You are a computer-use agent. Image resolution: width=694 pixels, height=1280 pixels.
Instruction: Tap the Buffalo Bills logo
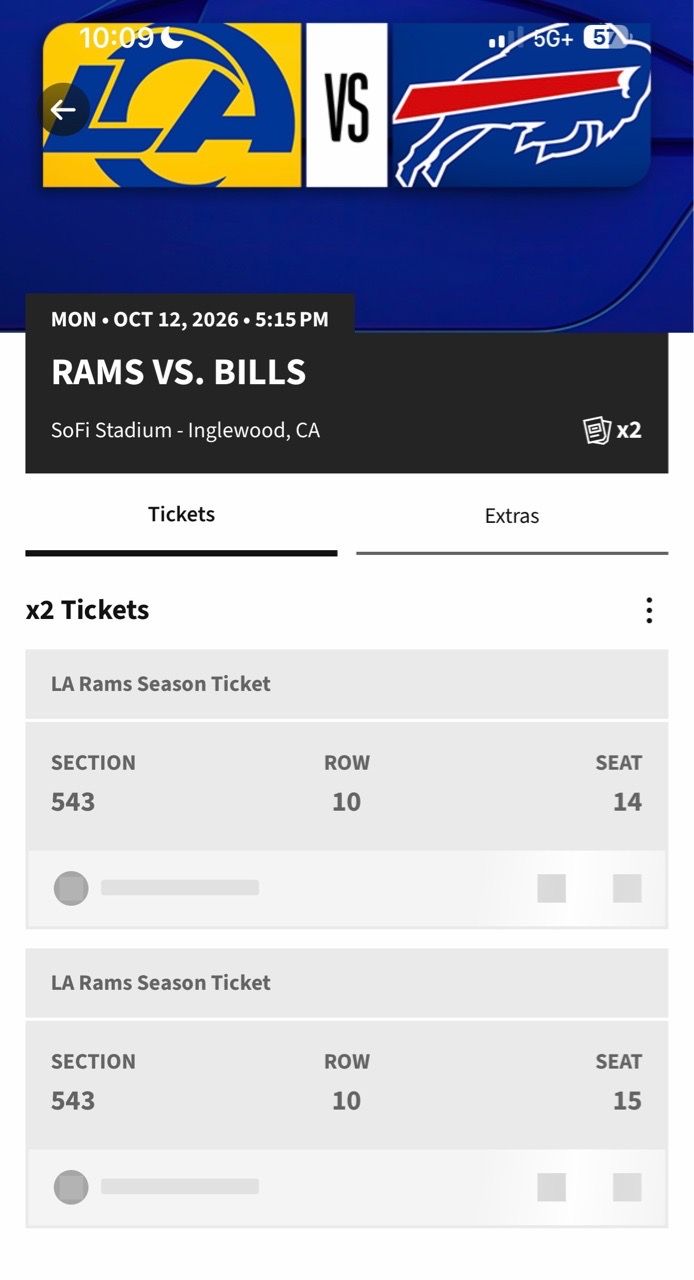click(x=521, y=105)
